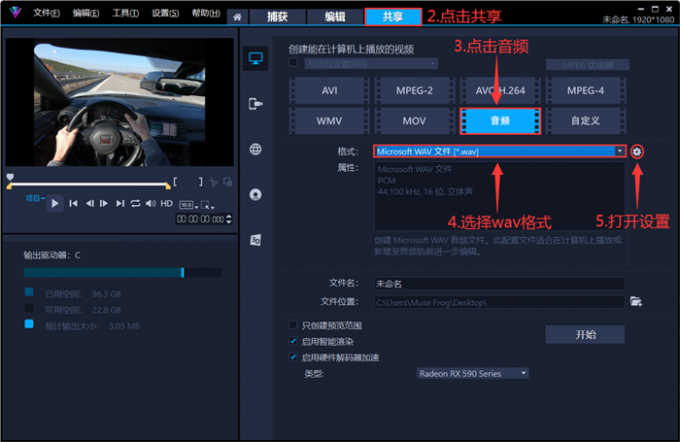Click the output drive usage bar
The width and height of the screenshot is (680, 442).
coord(123,272)
